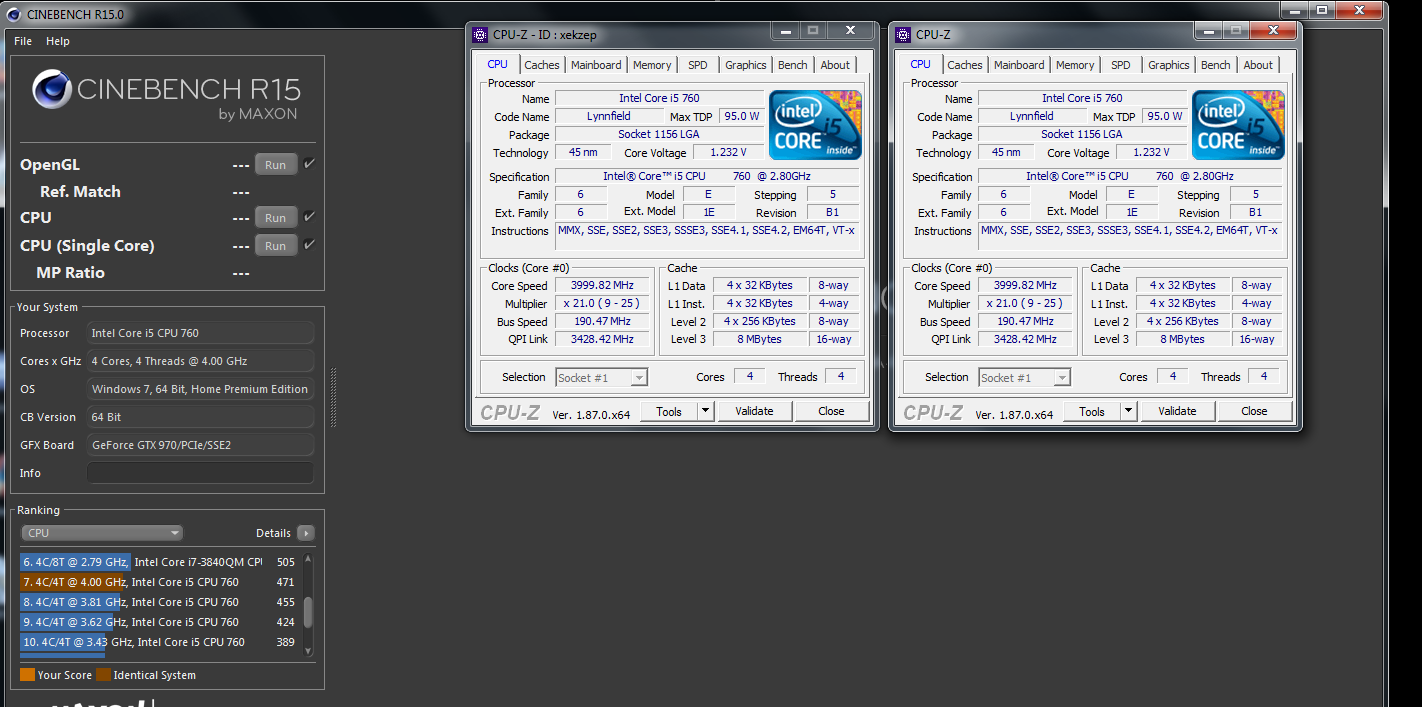Switch to Graphics tab in first CPU-Z
This screenshot has height=707, width=1422.
pos(746,65)
